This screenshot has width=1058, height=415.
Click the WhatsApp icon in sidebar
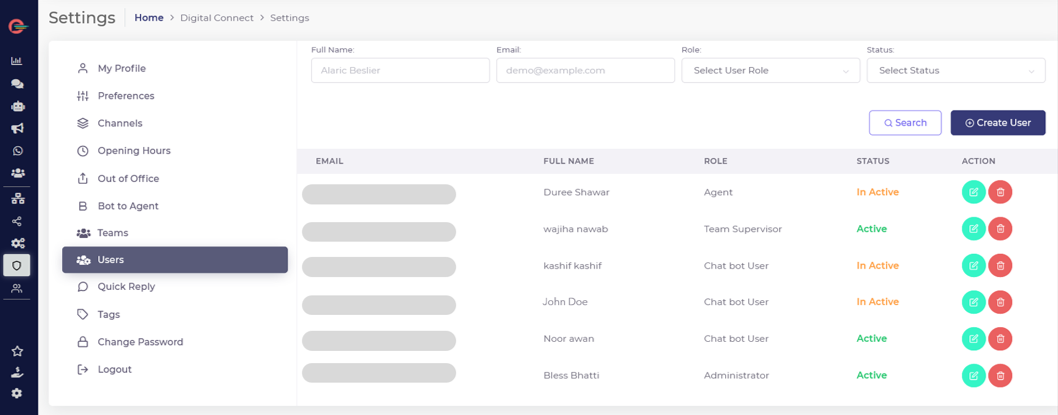pos(17,151)
